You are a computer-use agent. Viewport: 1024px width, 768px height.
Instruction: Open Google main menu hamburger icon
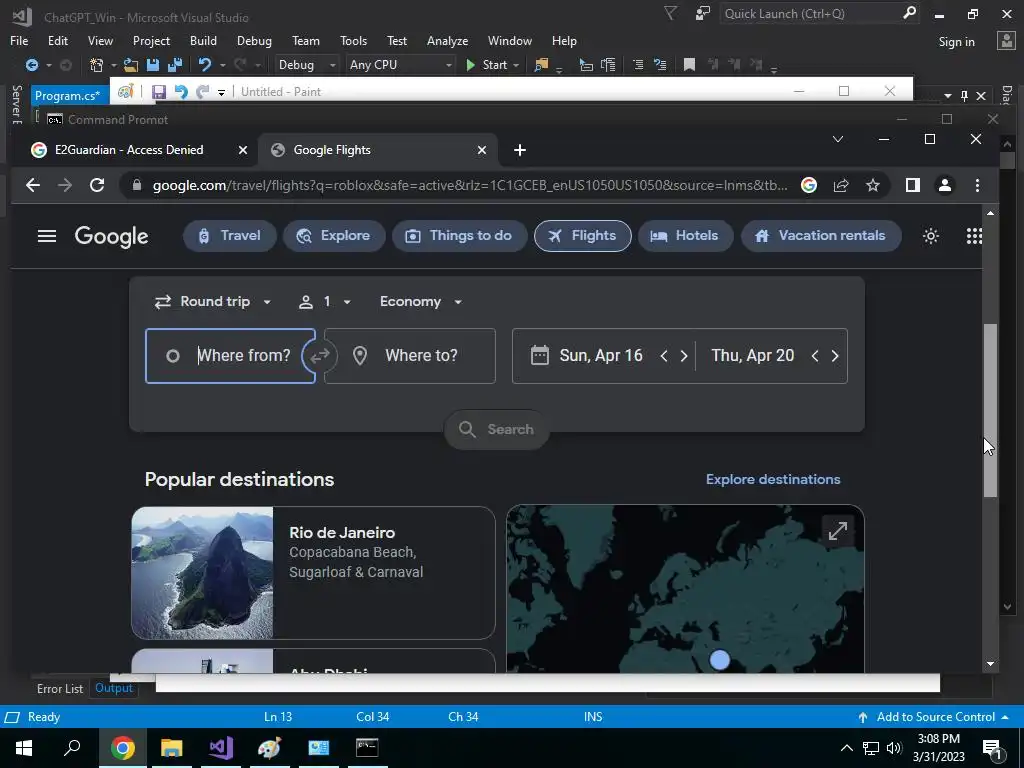[x=47, y=236]
